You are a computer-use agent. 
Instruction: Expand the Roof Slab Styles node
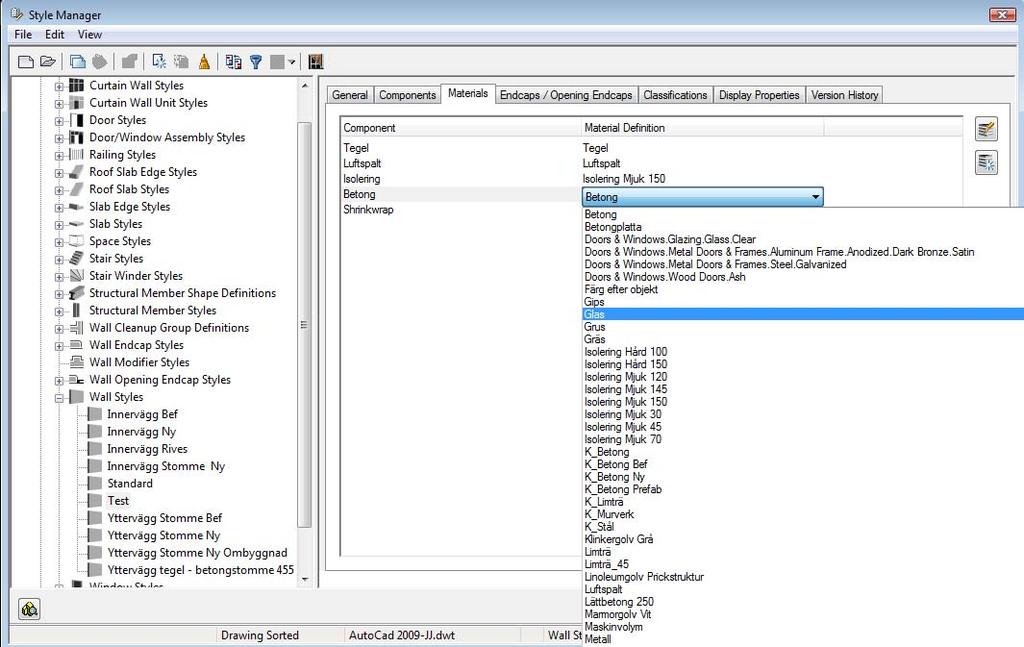pos(59,190)
